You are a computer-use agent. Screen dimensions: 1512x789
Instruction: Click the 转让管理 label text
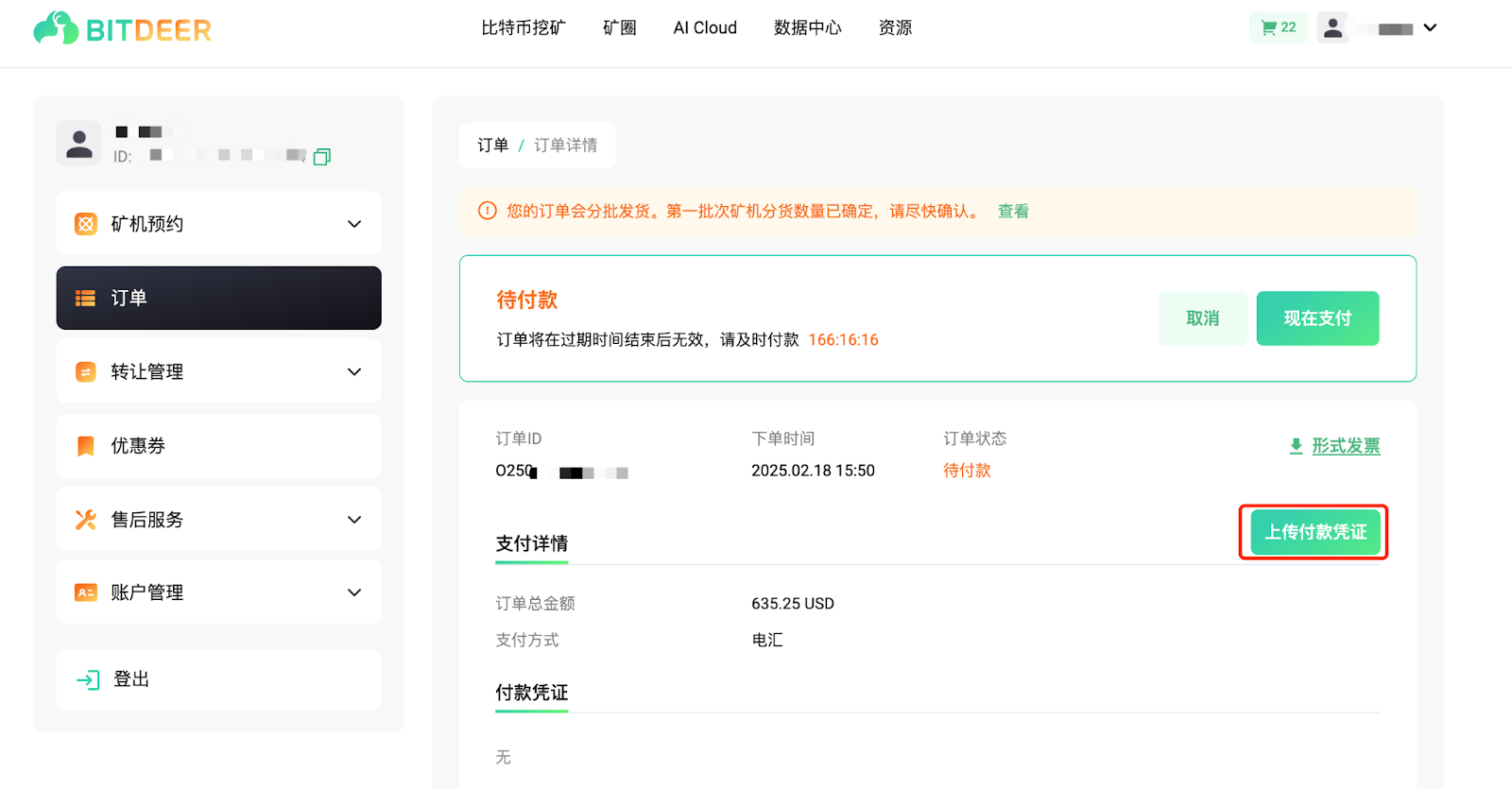[147, 372]
